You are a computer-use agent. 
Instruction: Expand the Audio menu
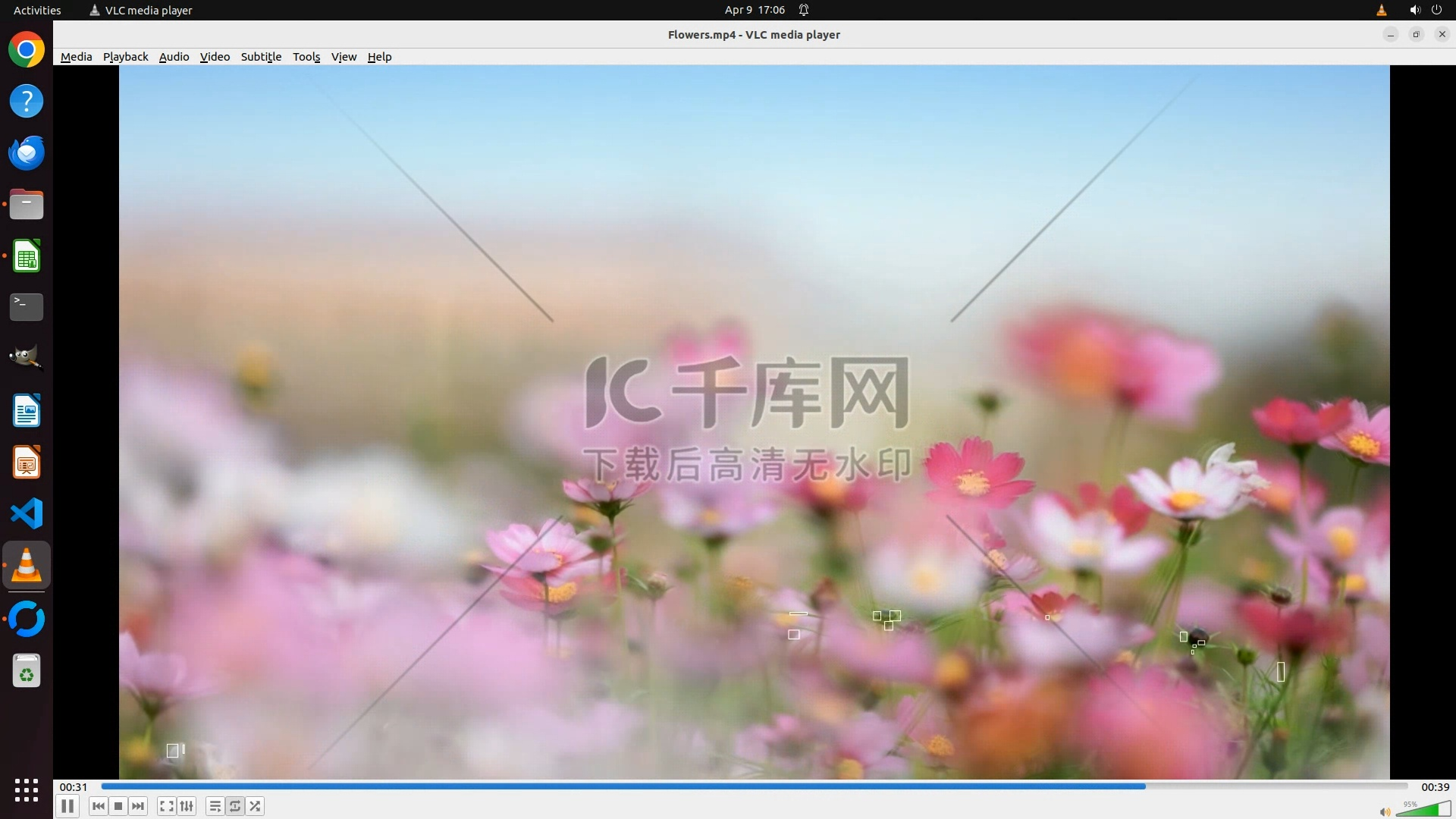point(174,57)
